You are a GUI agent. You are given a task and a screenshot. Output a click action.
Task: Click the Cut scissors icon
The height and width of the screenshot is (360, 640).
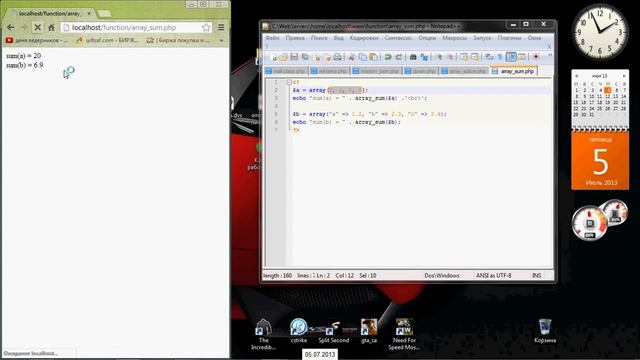352,57
